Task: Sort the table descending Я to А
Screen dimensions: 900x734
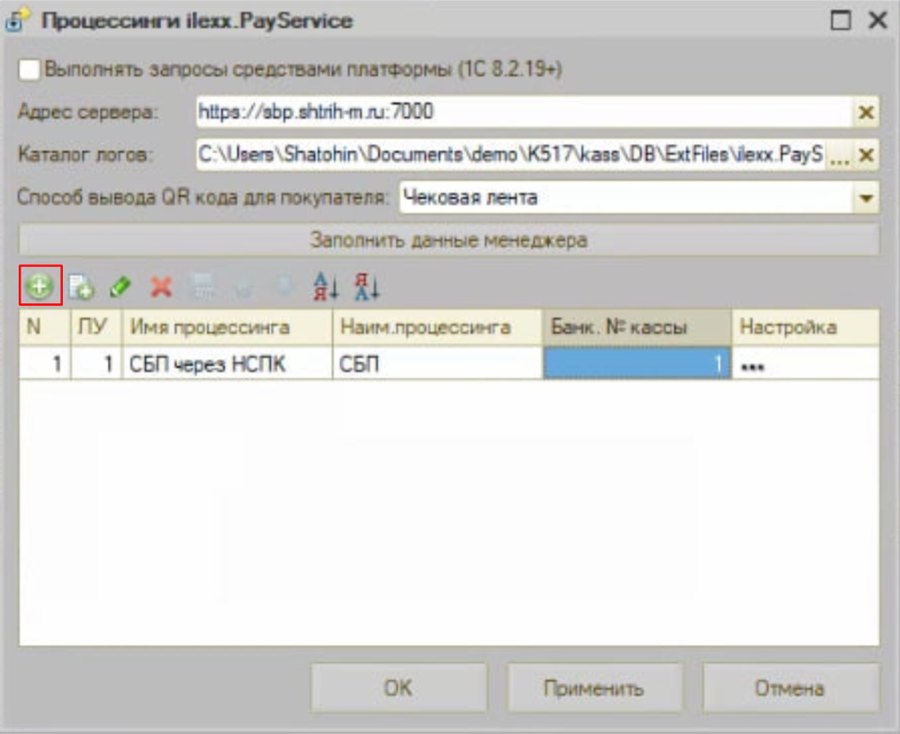Action: click(x=367, y=286)
